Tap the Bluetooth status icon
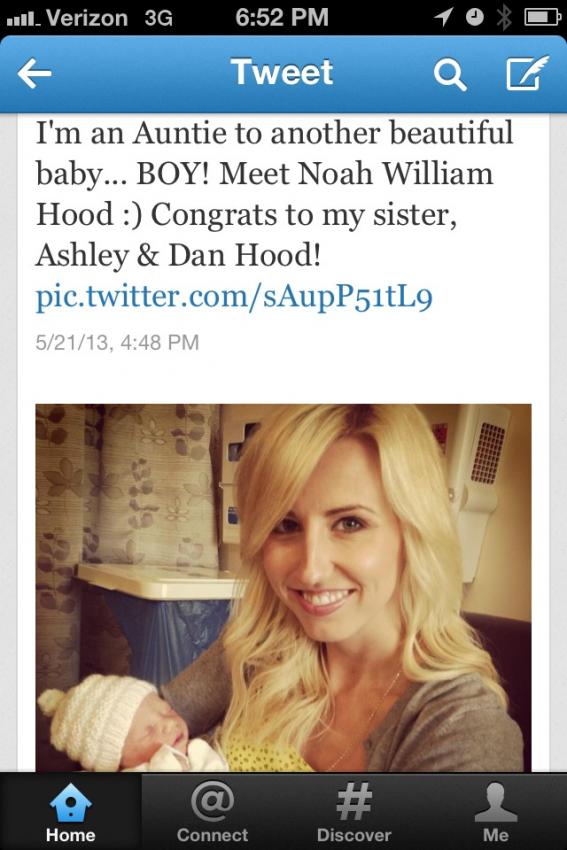The width and height of the screenshot is (567, 850). tap(504, 18)
